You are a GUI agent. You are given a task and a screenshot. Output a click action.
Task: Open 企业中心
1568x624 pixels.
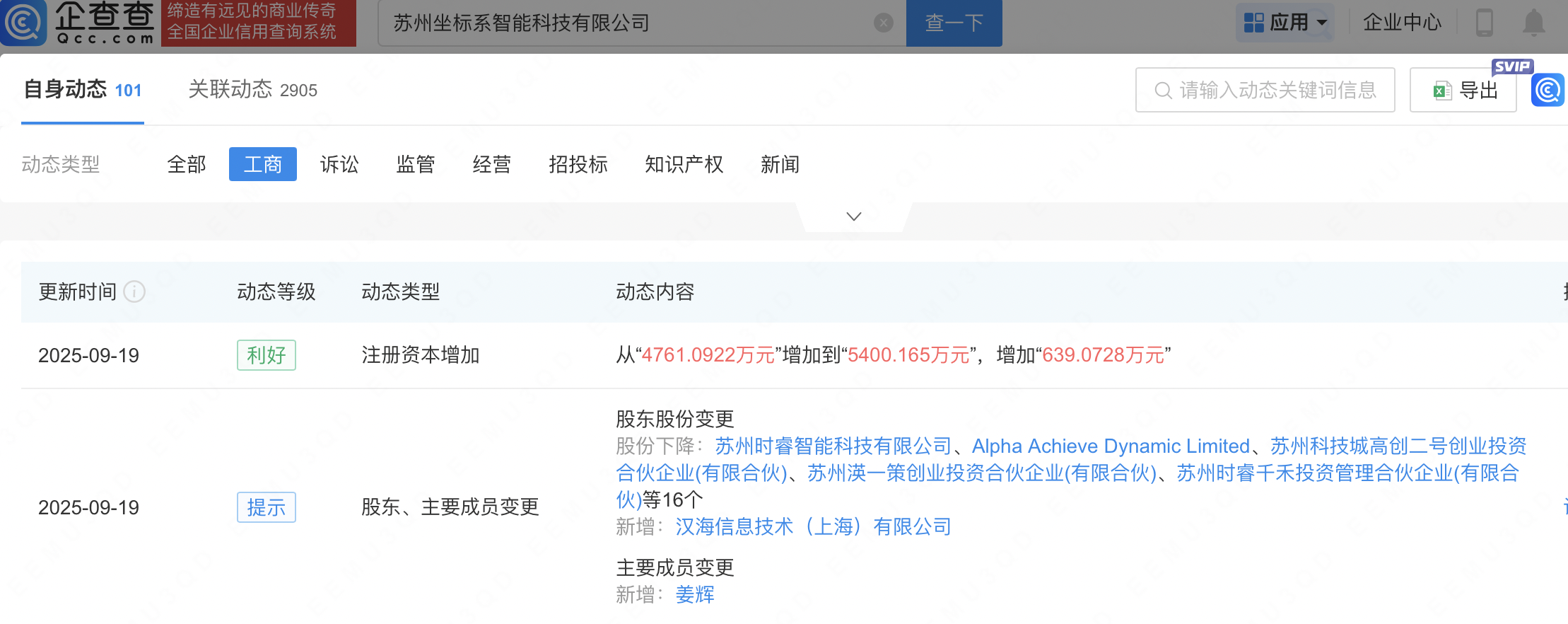1402,23
